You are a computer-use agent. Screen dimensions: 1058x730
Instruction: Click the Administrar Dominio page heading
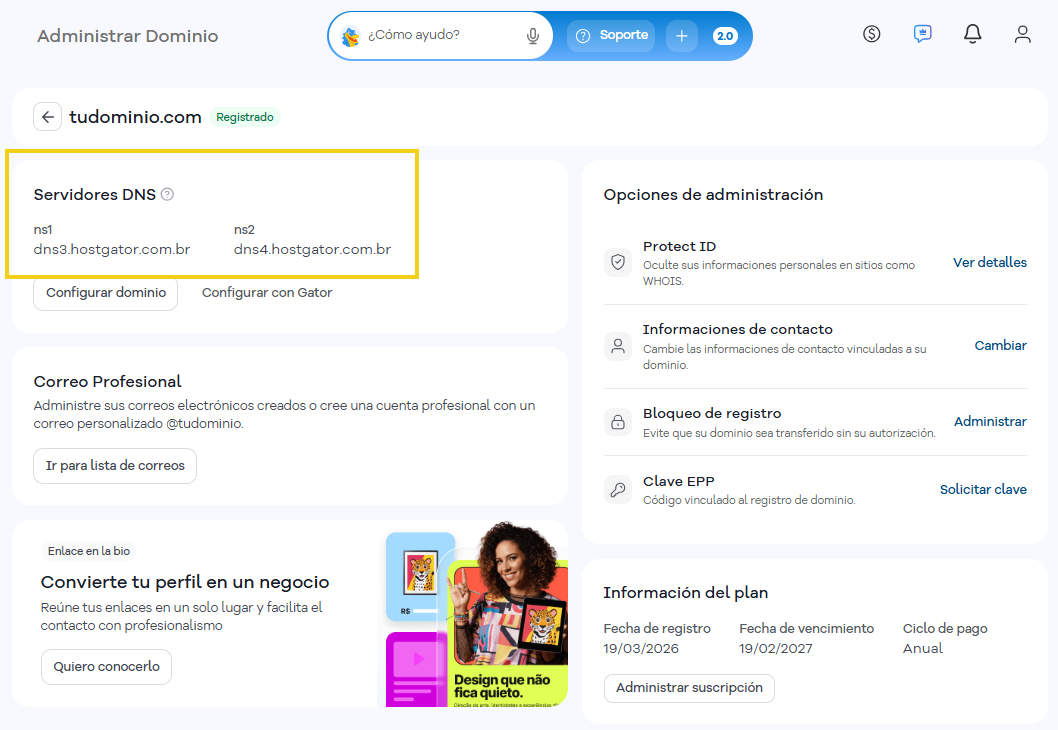128,36
